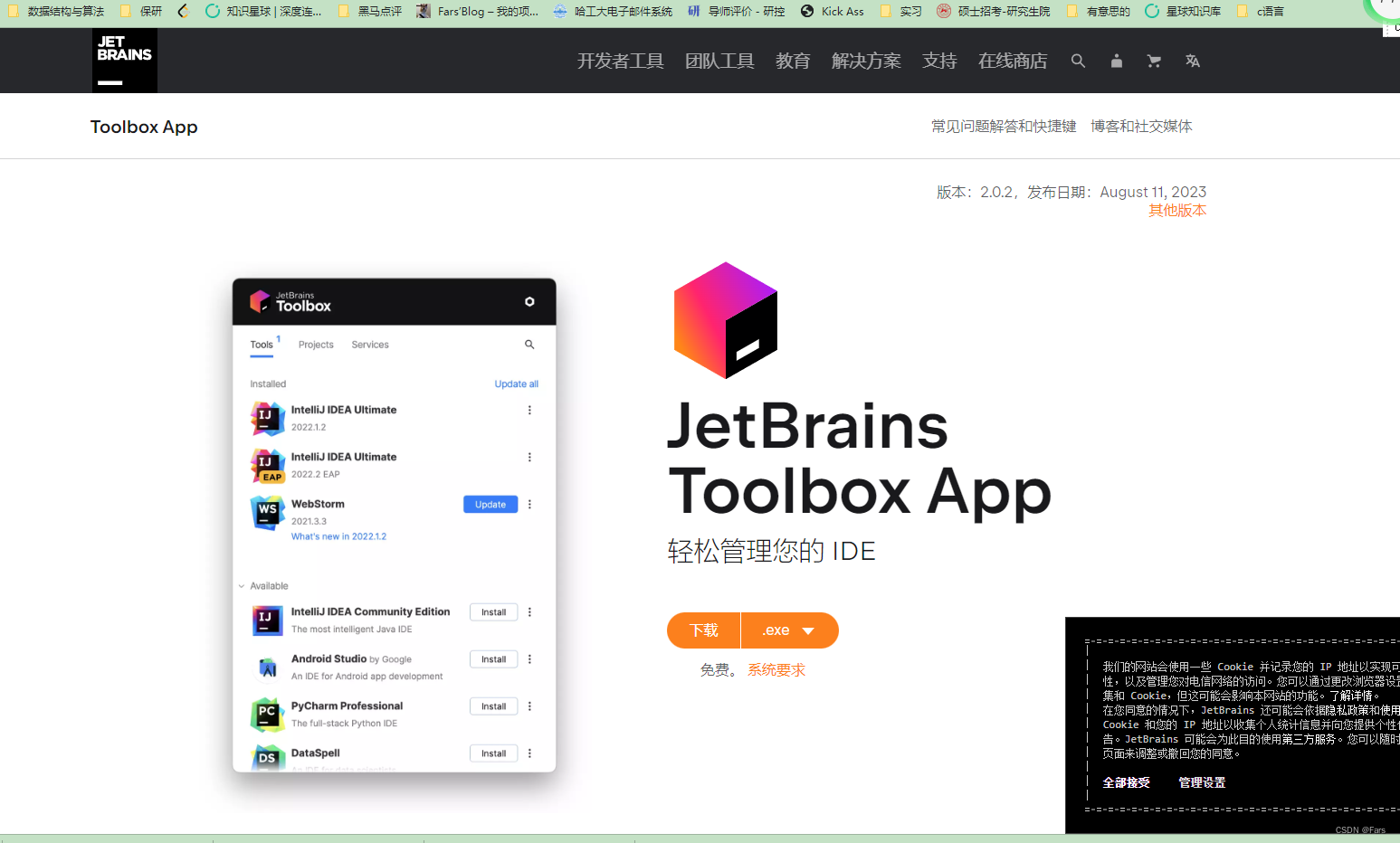
Task: Open more options for WebStorm
Action: pyautogui.click(x=529, y=504)
